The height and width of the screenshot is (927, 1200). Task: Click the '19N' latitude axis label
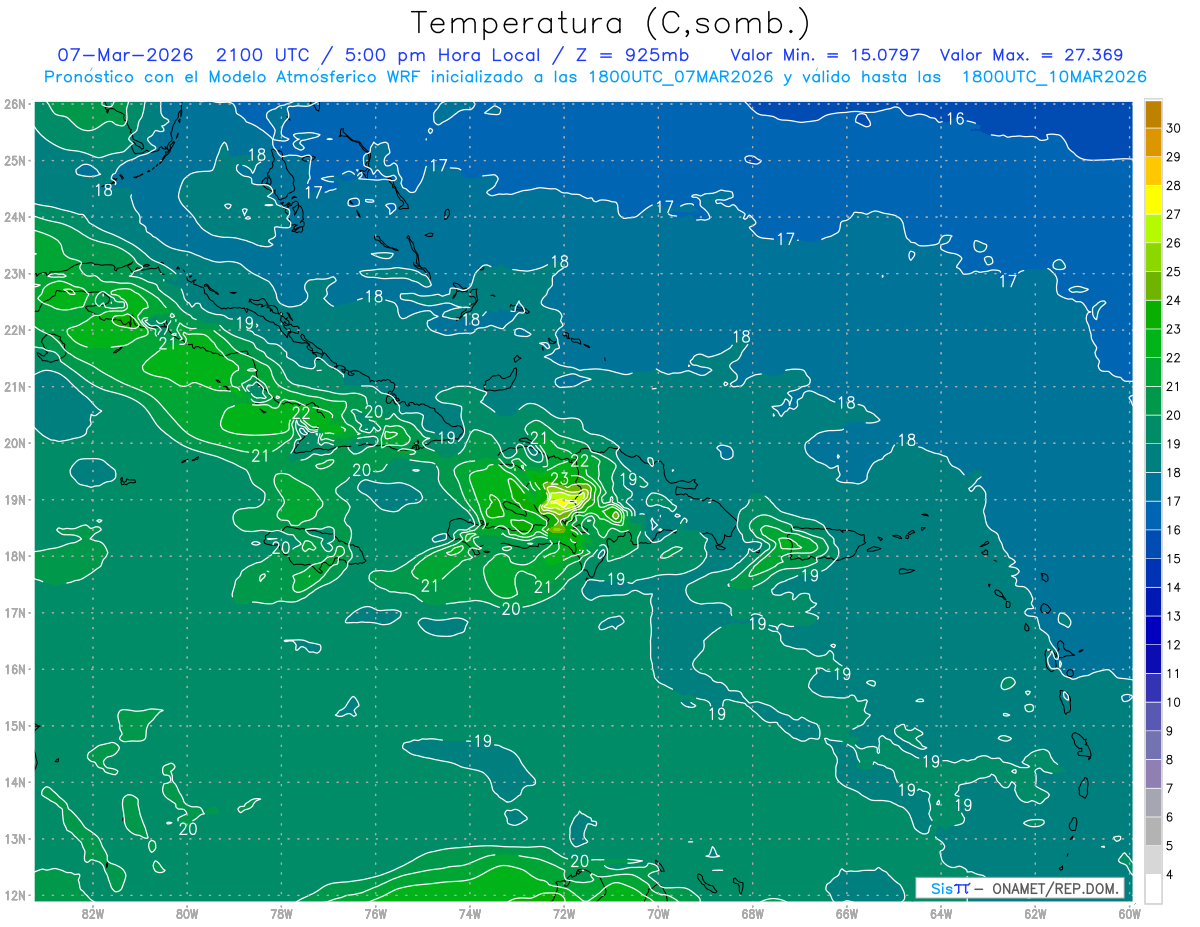(15, 500)
